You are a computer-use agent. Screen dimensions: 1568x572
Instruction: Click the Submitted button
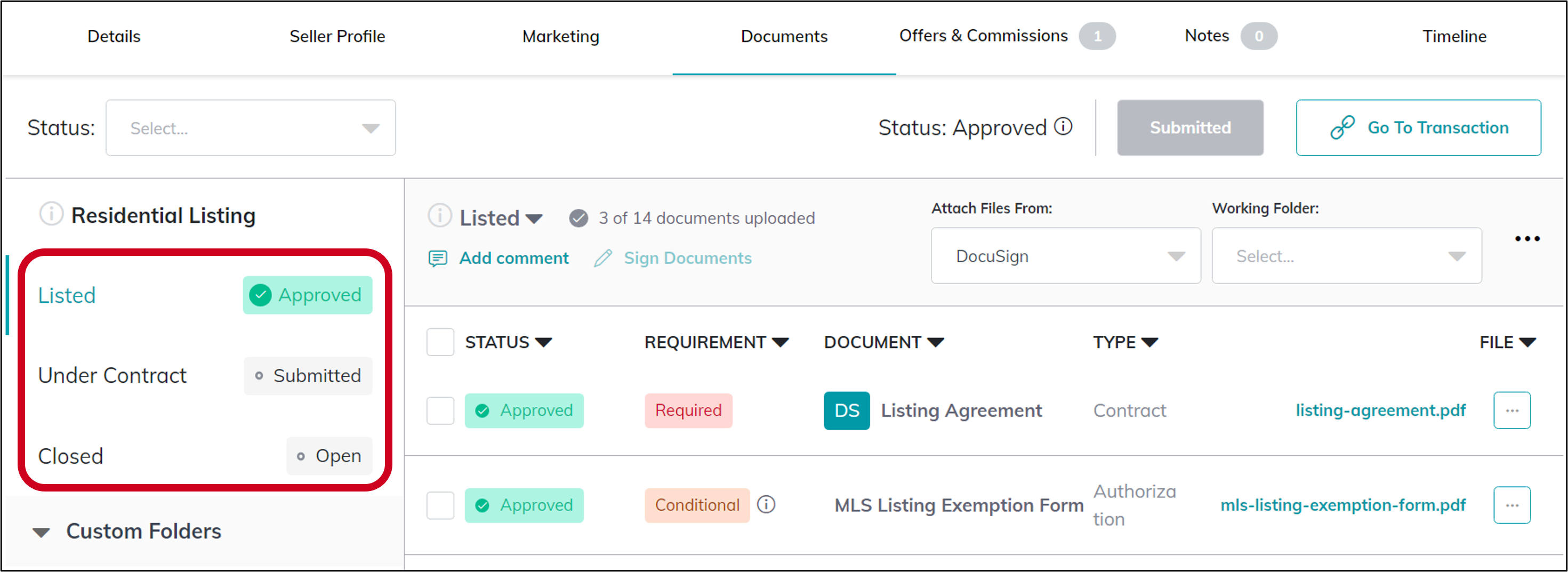tap(1189, 127)
